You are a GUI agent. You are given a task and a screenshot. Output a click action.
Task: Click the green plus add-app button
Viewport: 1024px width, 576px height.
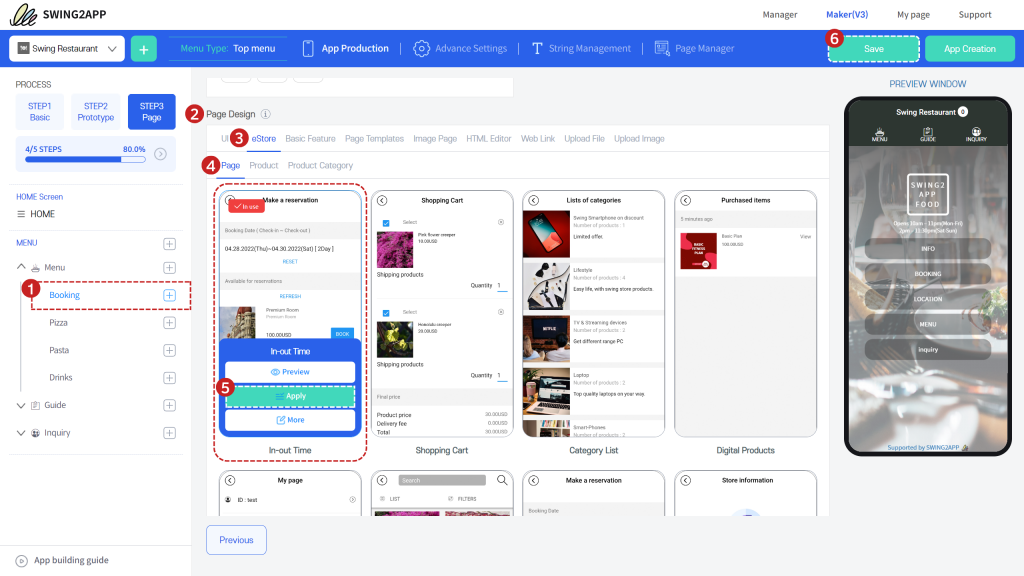point(144,49)
